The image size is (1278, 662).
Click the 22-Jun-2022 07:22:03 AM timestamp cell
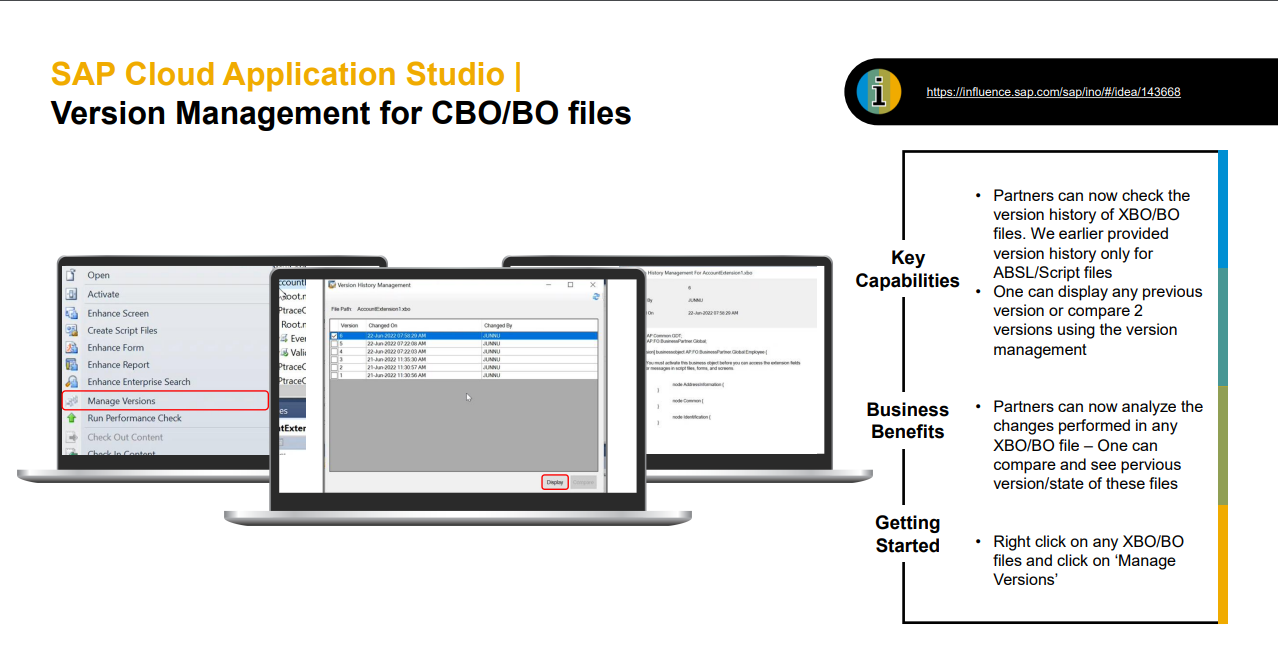pos(397,352)
